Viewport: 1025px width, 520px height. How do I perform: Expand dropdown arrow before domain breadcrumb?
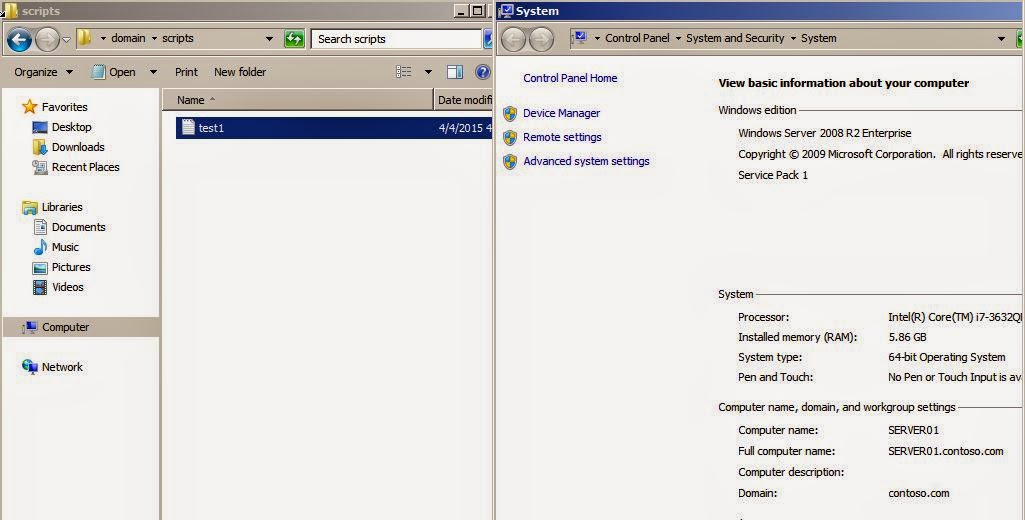(x=103, y=39)
